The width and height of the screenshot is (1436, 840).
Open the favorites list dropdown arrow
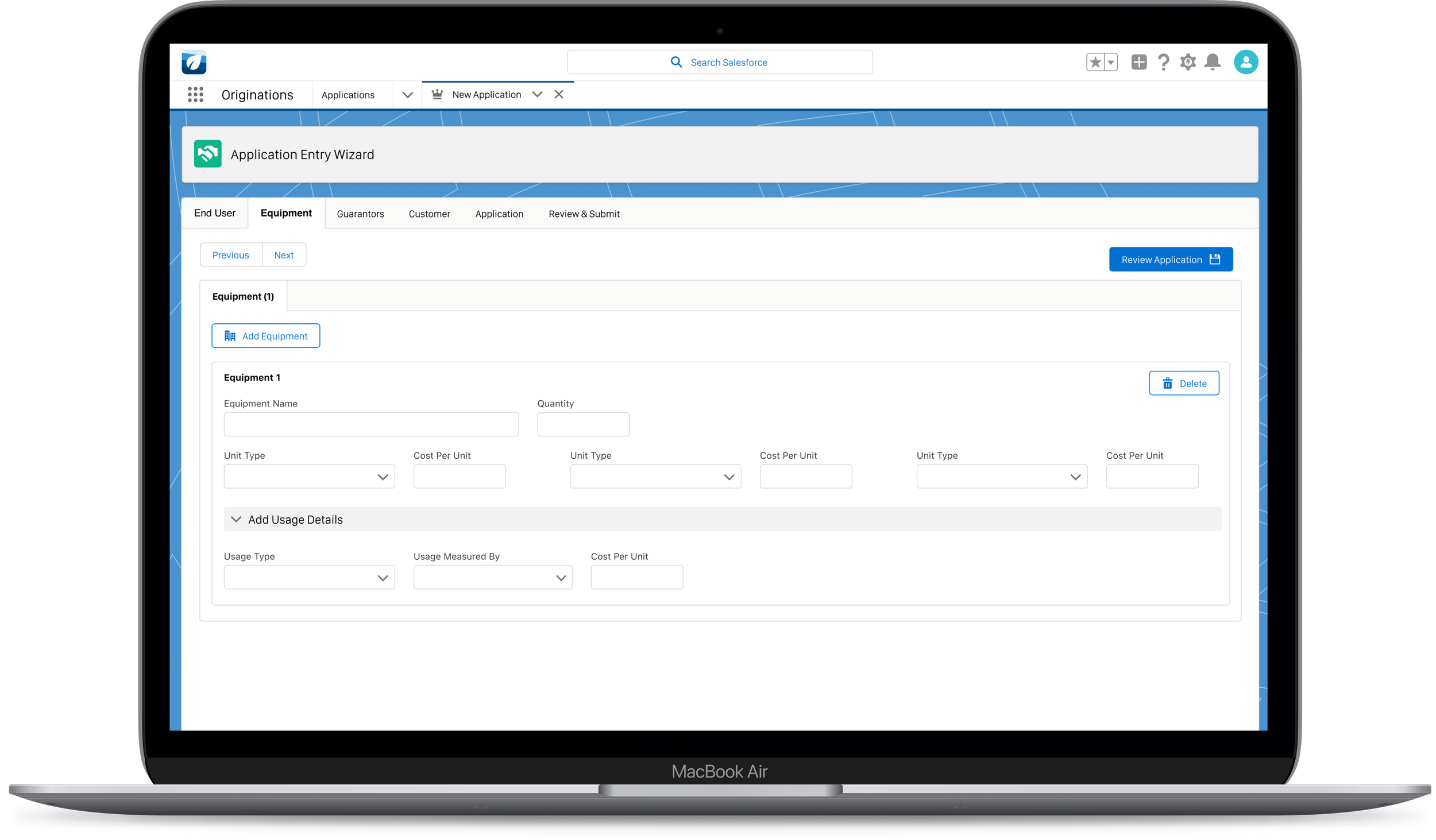1111,62
